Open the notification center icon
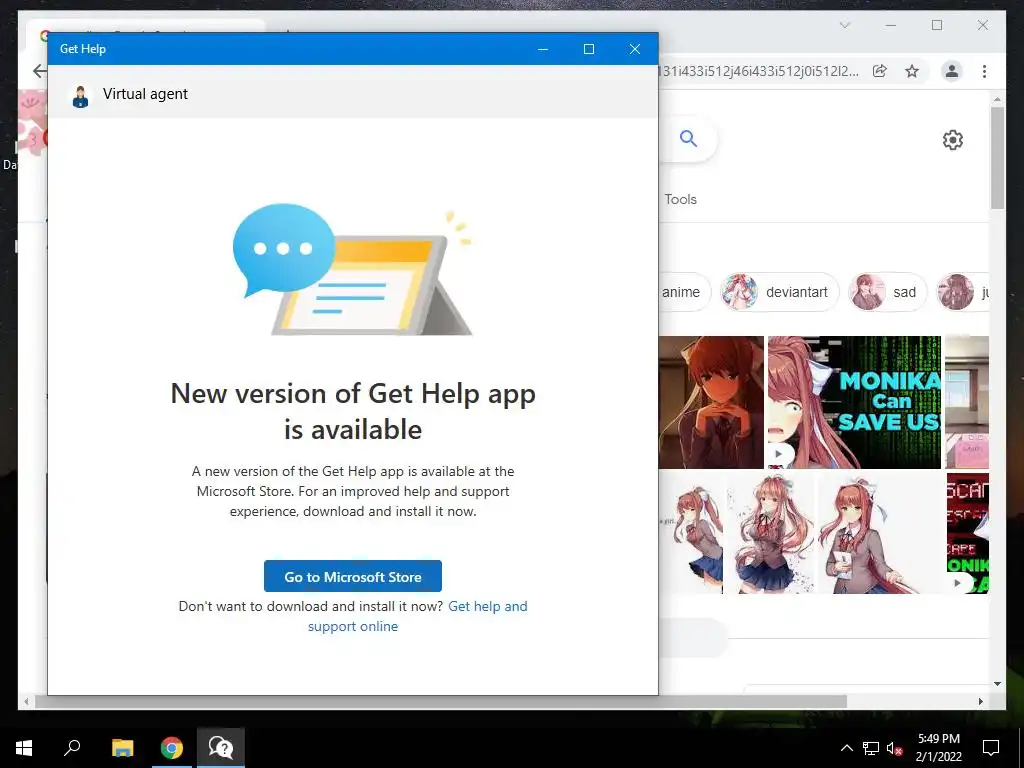The width and height of the screenshot is (1024, 768). tap(991, 748)
